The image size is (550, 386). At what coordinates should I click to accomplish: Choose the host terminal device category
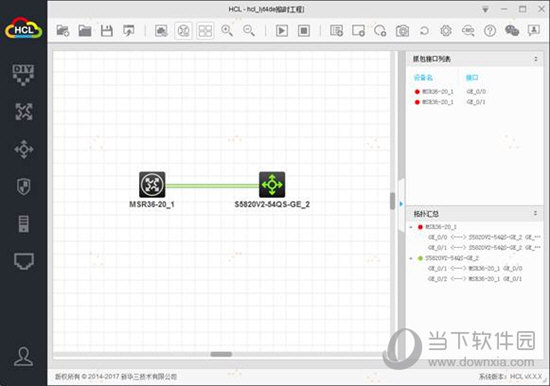point(24,224)
